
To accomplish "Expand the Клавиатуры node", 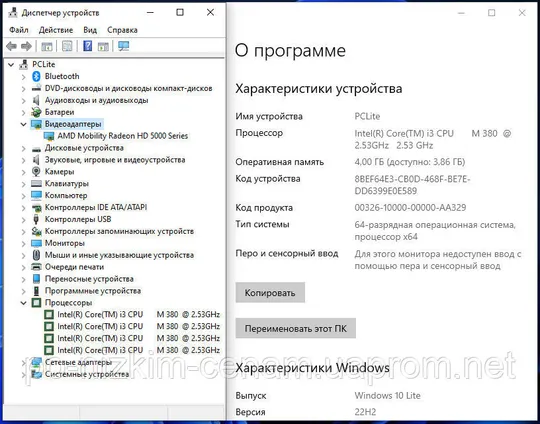I will 23,184.
